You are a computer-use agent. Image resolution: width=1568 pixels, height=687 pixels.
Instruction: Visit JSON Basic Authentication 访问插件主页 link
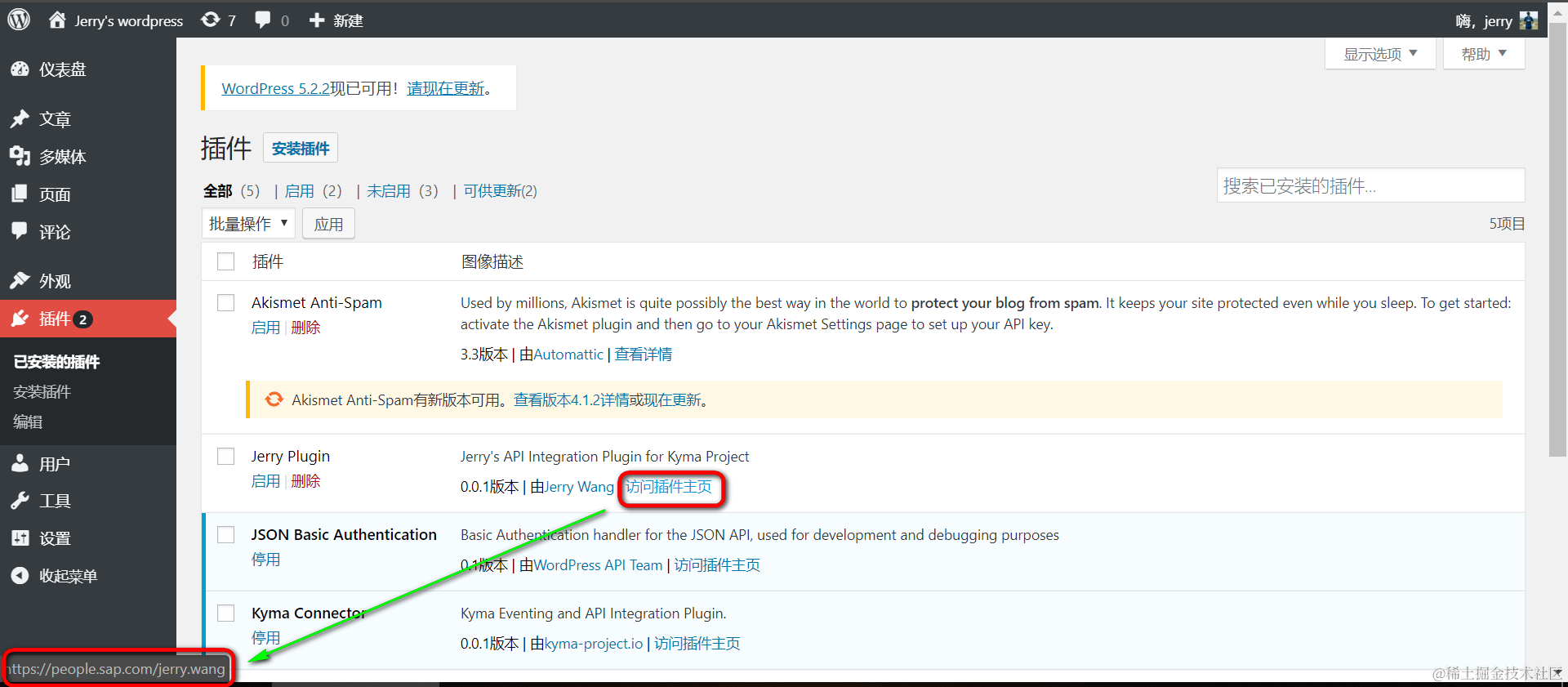coord(717,565)
